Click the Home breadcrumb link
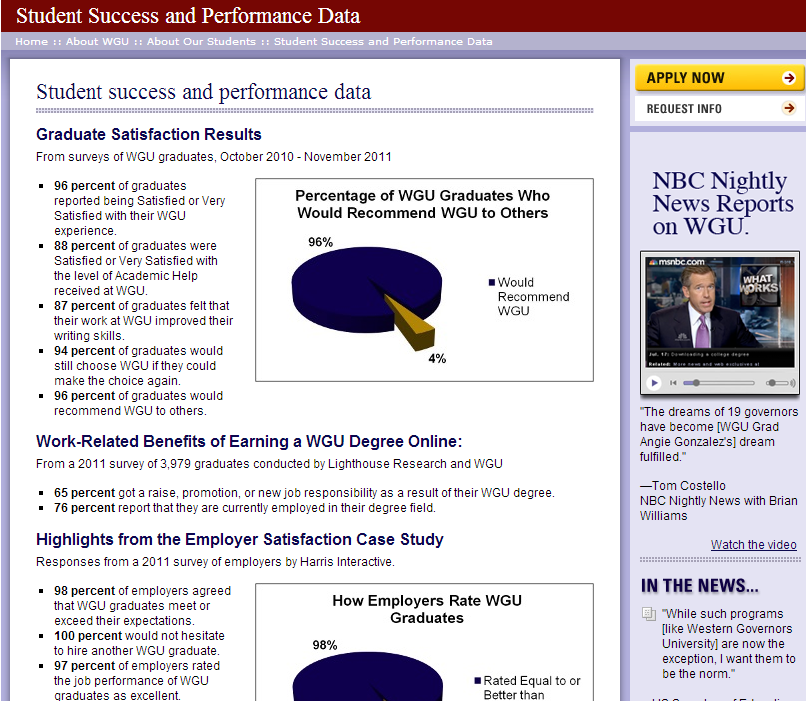The width and height of the screenshot is (806, 701). 31,42
